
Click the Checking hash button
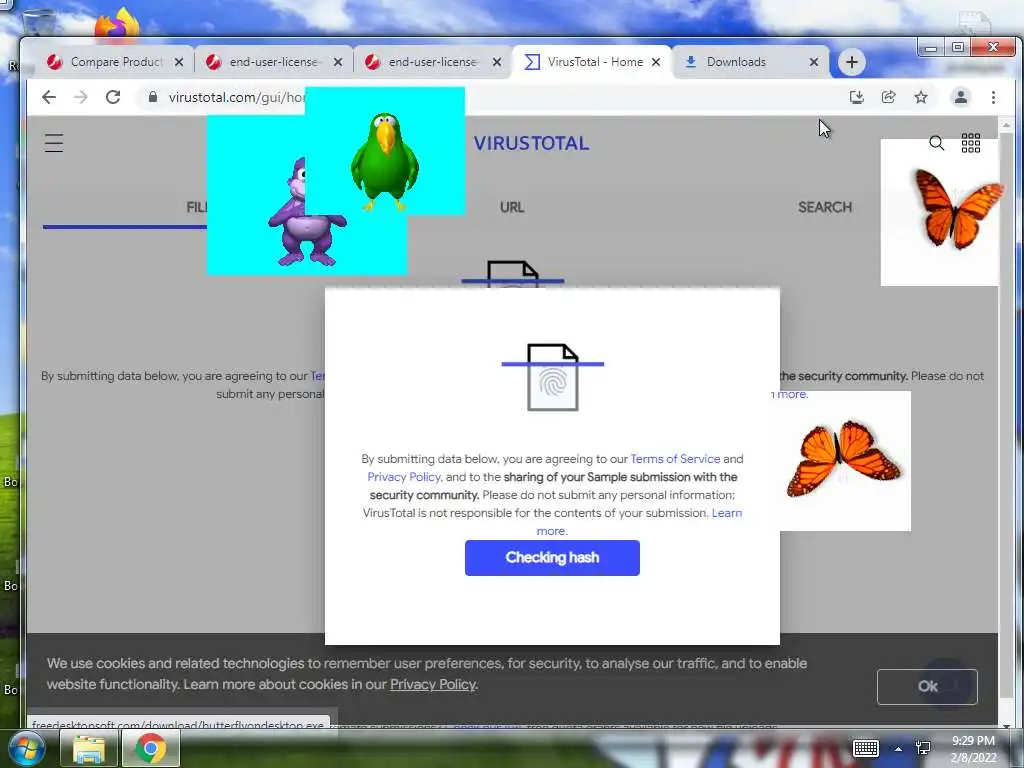coord(552,558)
